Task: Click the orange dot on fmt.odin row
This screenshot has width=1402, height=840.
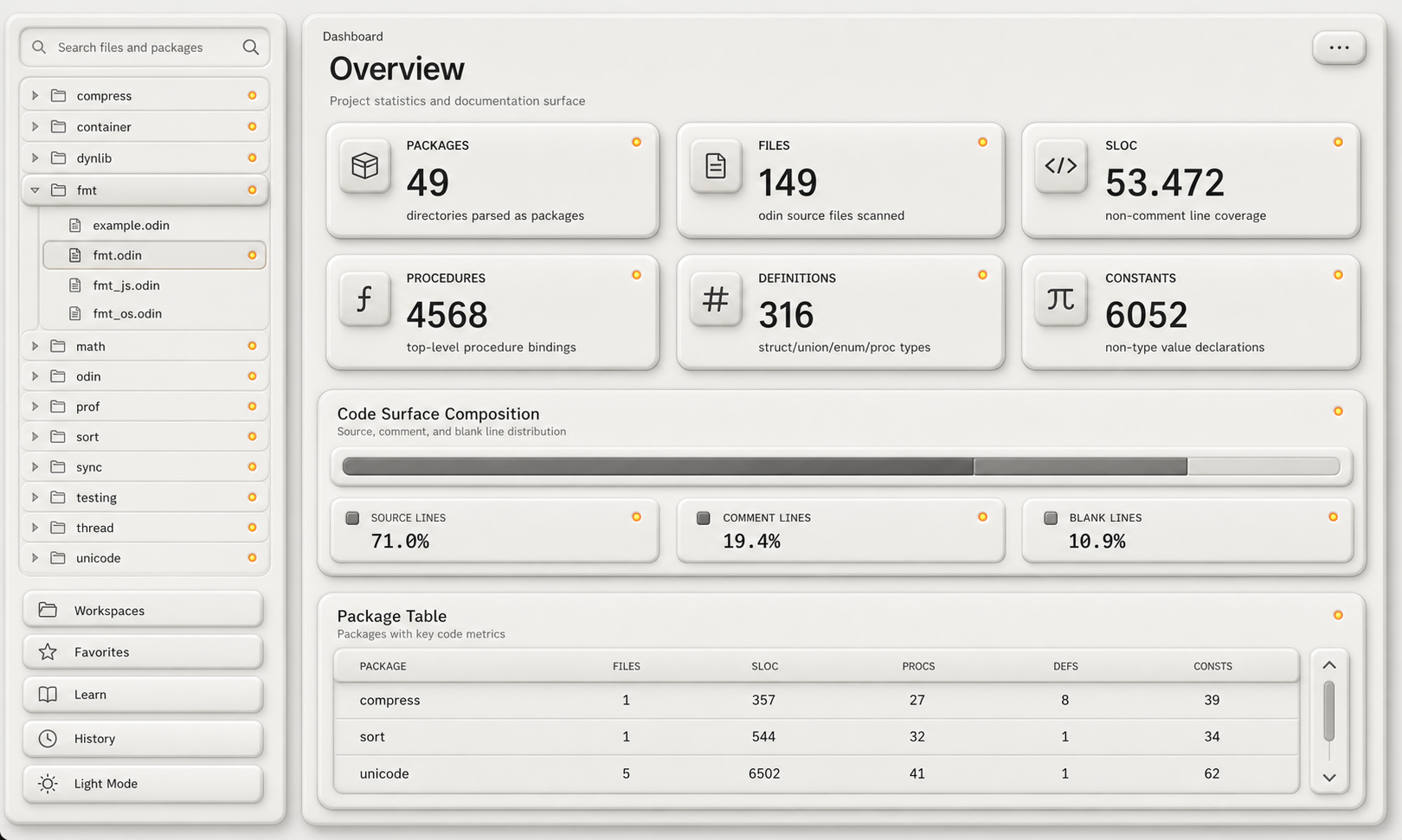Action: pos(252,255)
